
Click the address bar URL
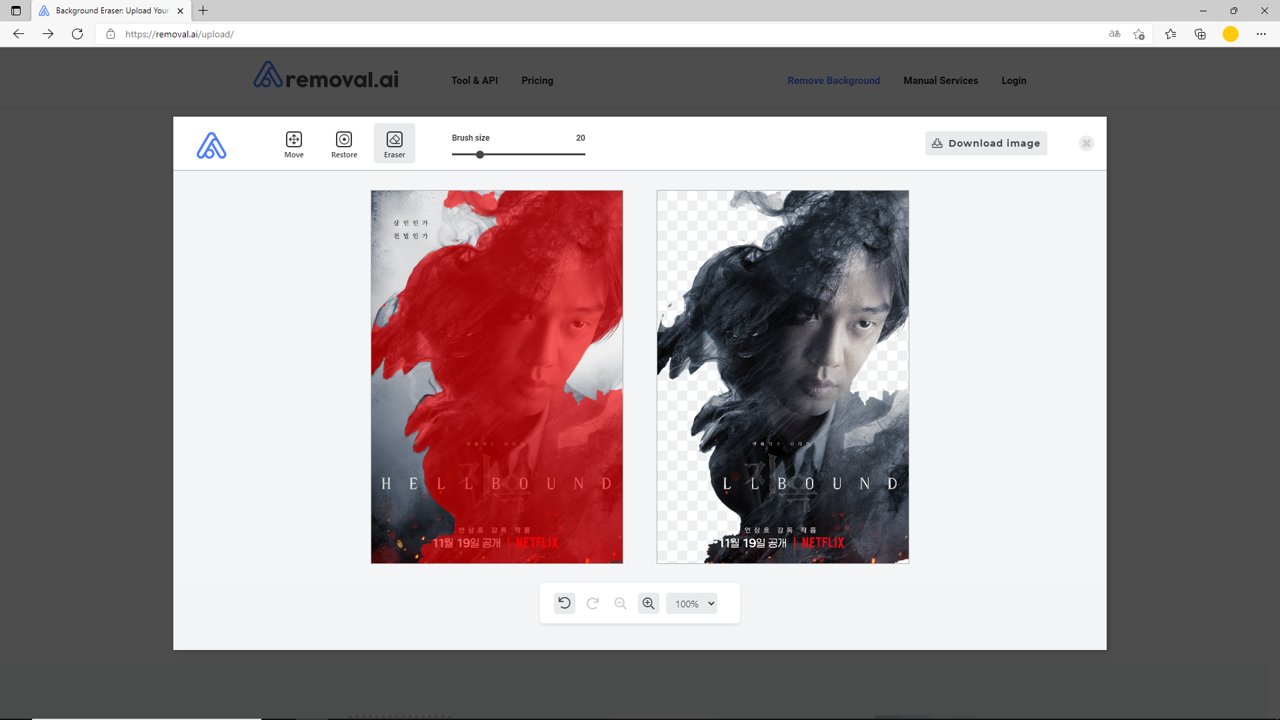[180, 34]
